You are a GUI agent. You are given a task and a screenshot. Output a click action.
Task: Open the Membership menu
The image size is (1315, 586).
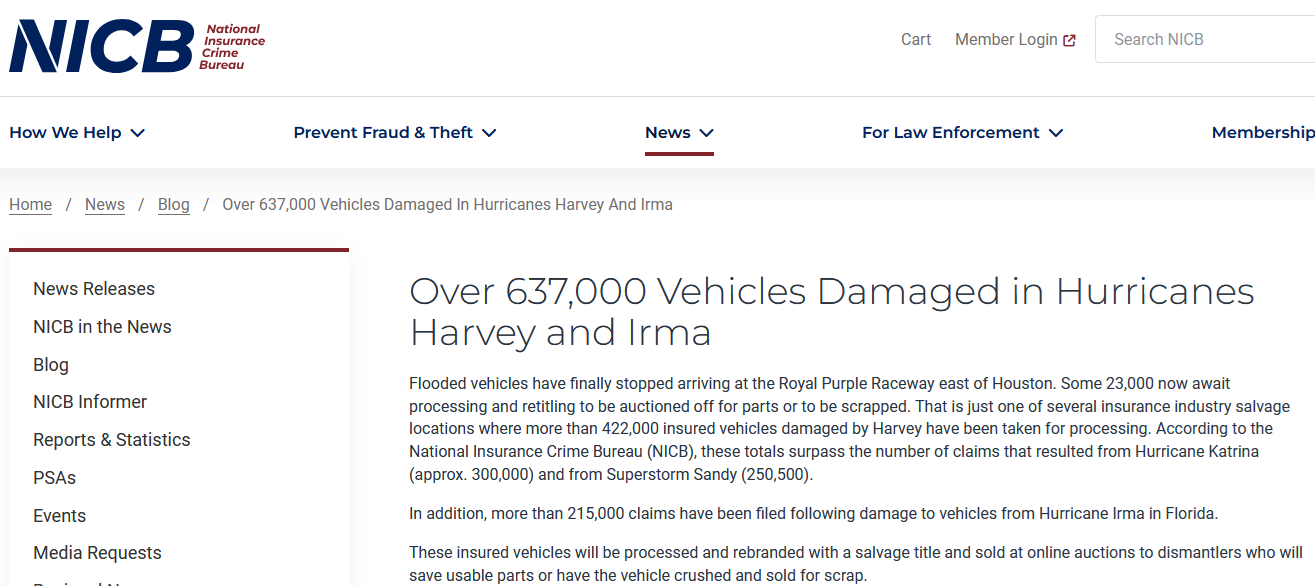pyautogui.click(x=1263, y=133)
